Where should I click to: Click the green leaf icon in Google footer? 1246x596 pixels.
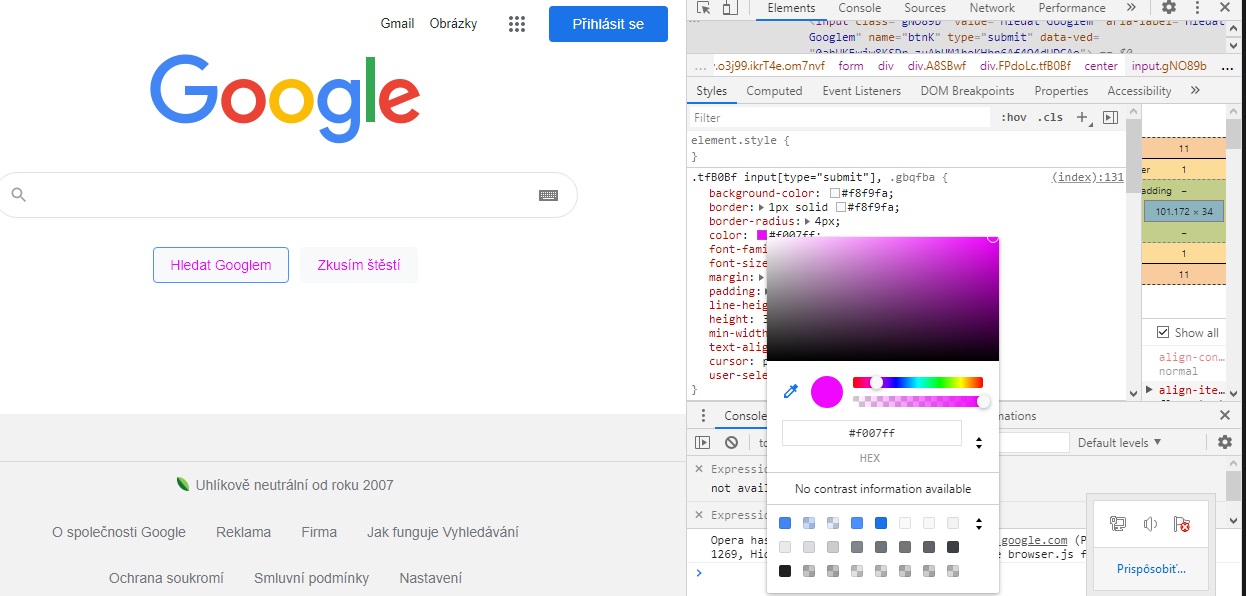183,485
